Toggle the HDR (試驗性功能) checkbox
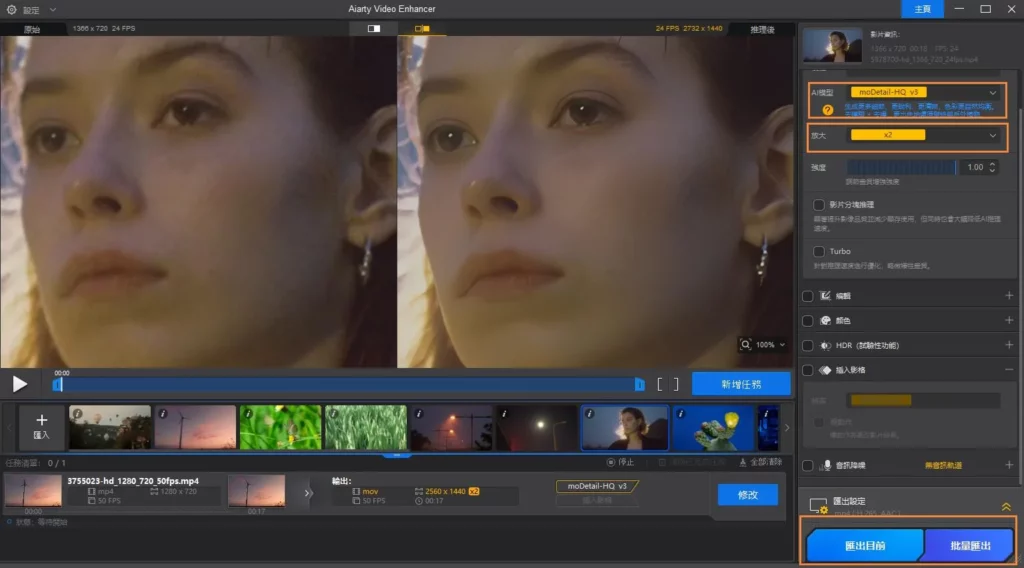1024x568 pixels. click(808, 345)
